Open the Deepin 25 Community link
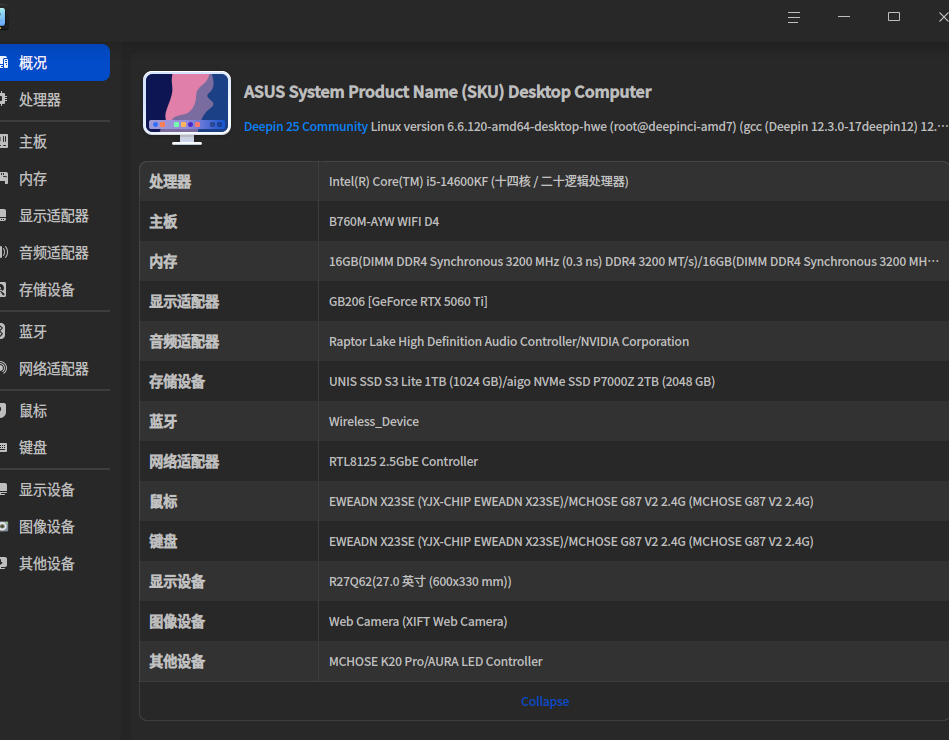The image size is (949, 740). [x=306, y=127]
